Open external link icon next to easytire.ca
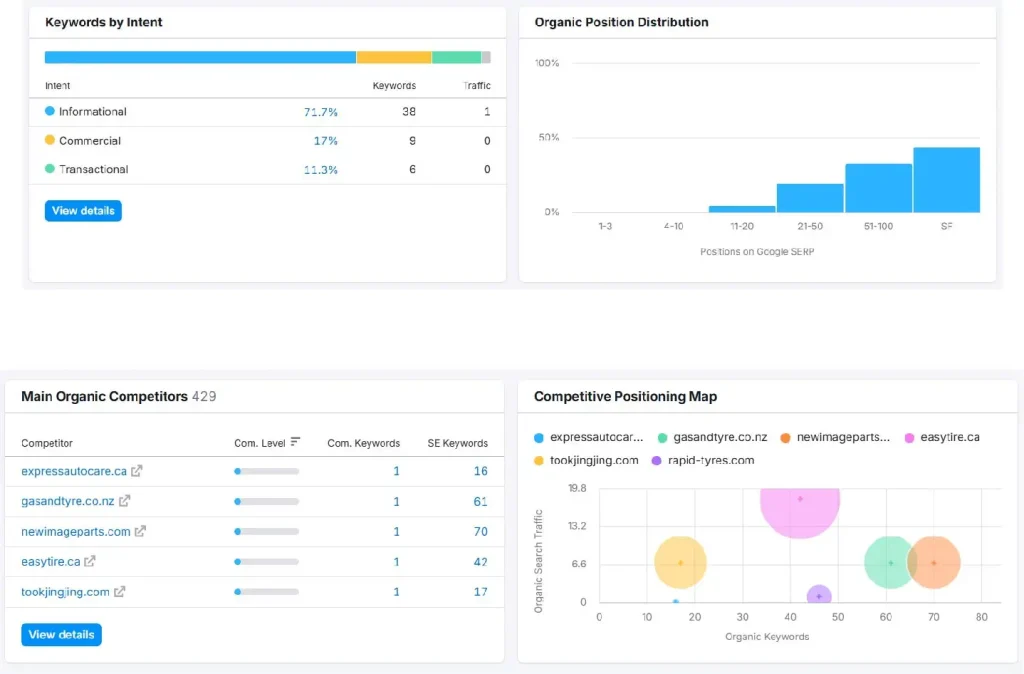Viewport: 1024px width, 674px height. coord(90,562)
